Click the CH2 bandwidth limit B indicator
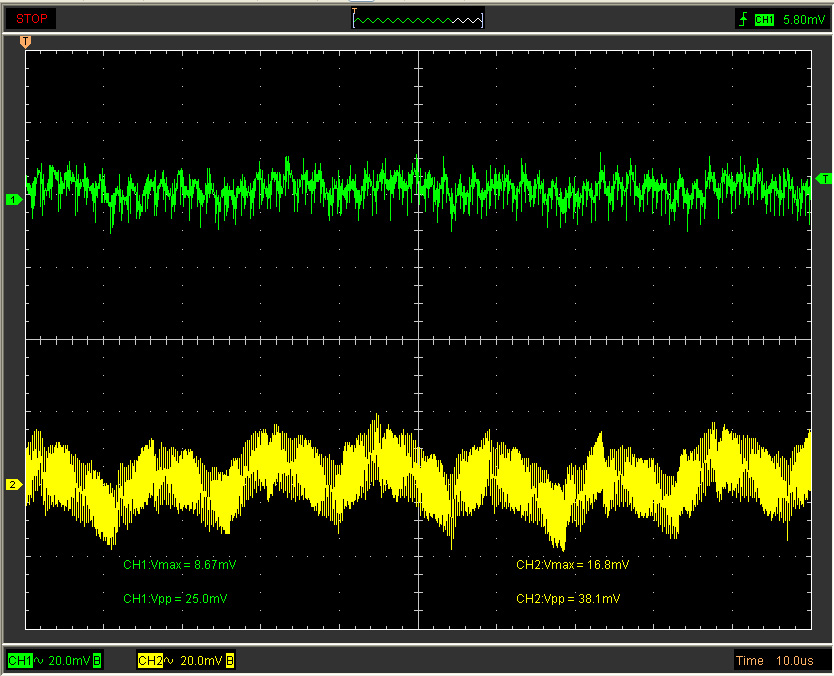The image size is (834, 676). coord(230,661)
